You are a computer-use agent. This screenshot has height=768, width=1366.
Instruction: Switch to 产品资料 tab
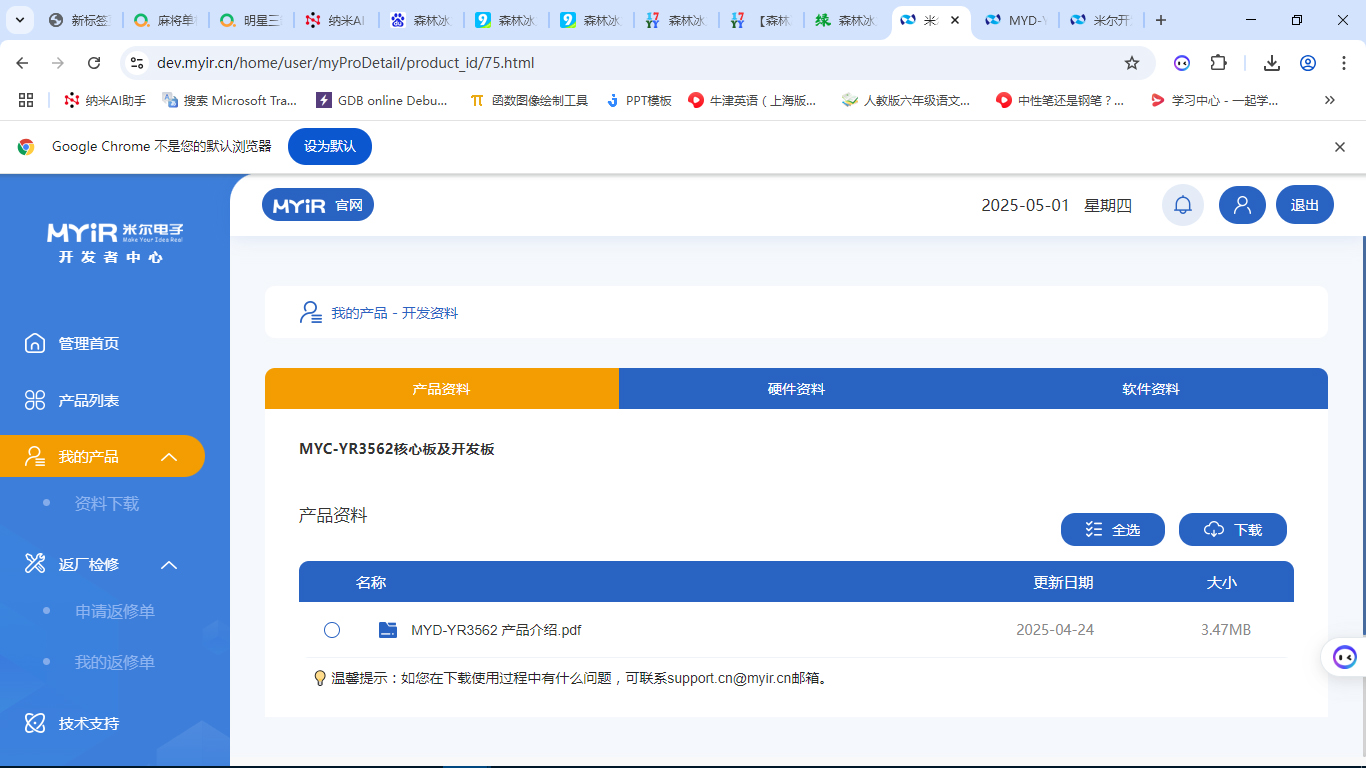pyautogui.click(x=442, y=389)
